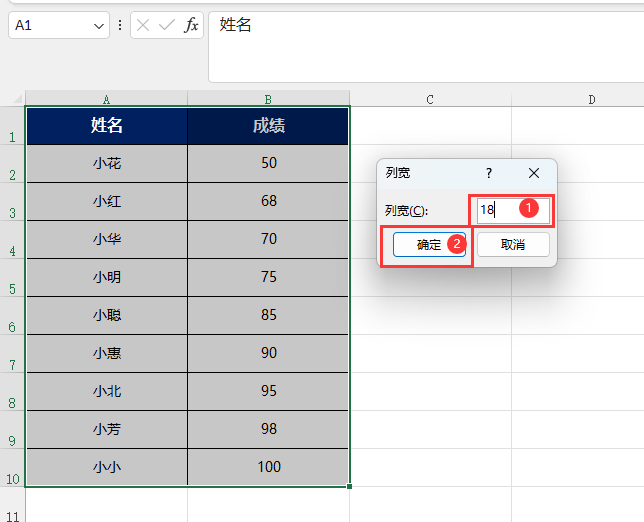Select the score cell 98
The image size is (644, 522).
pyautogui.click(x=268, y=430)
